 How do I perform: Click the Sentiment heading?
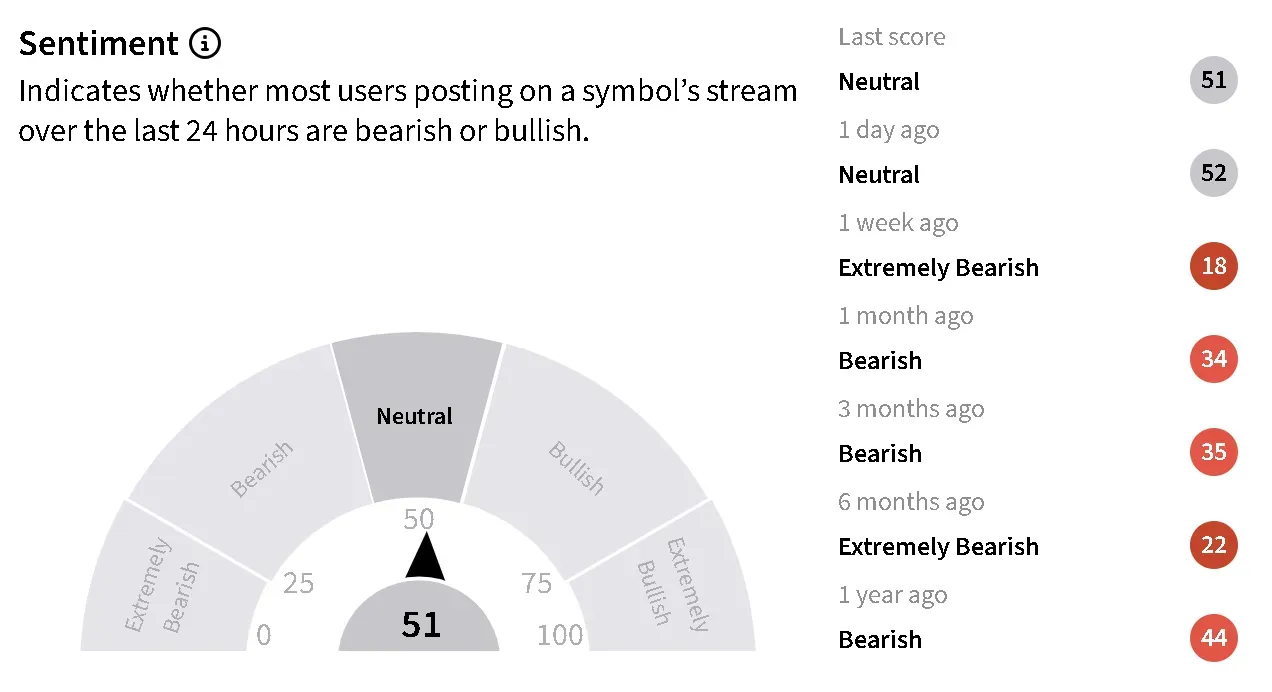click(98, 44)
